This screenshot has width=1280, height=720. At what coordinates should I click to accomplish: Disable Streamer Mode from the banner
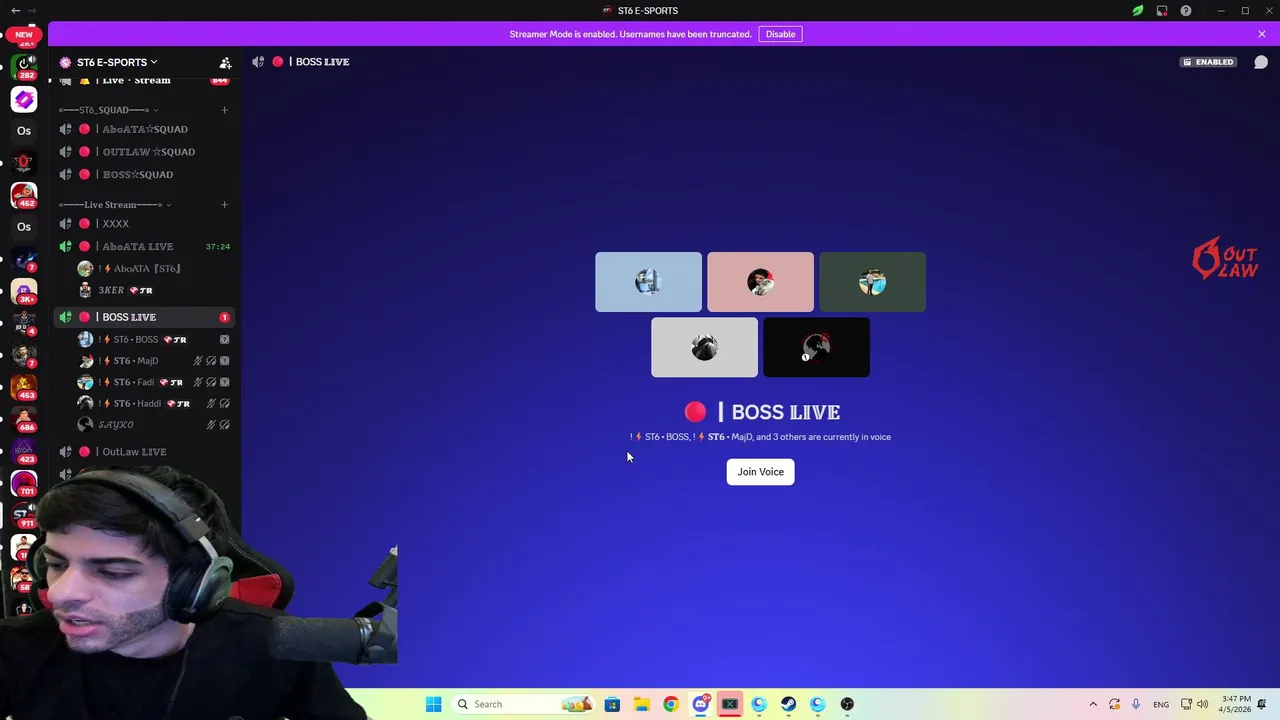pyautogui.click(x=780, y=34)
